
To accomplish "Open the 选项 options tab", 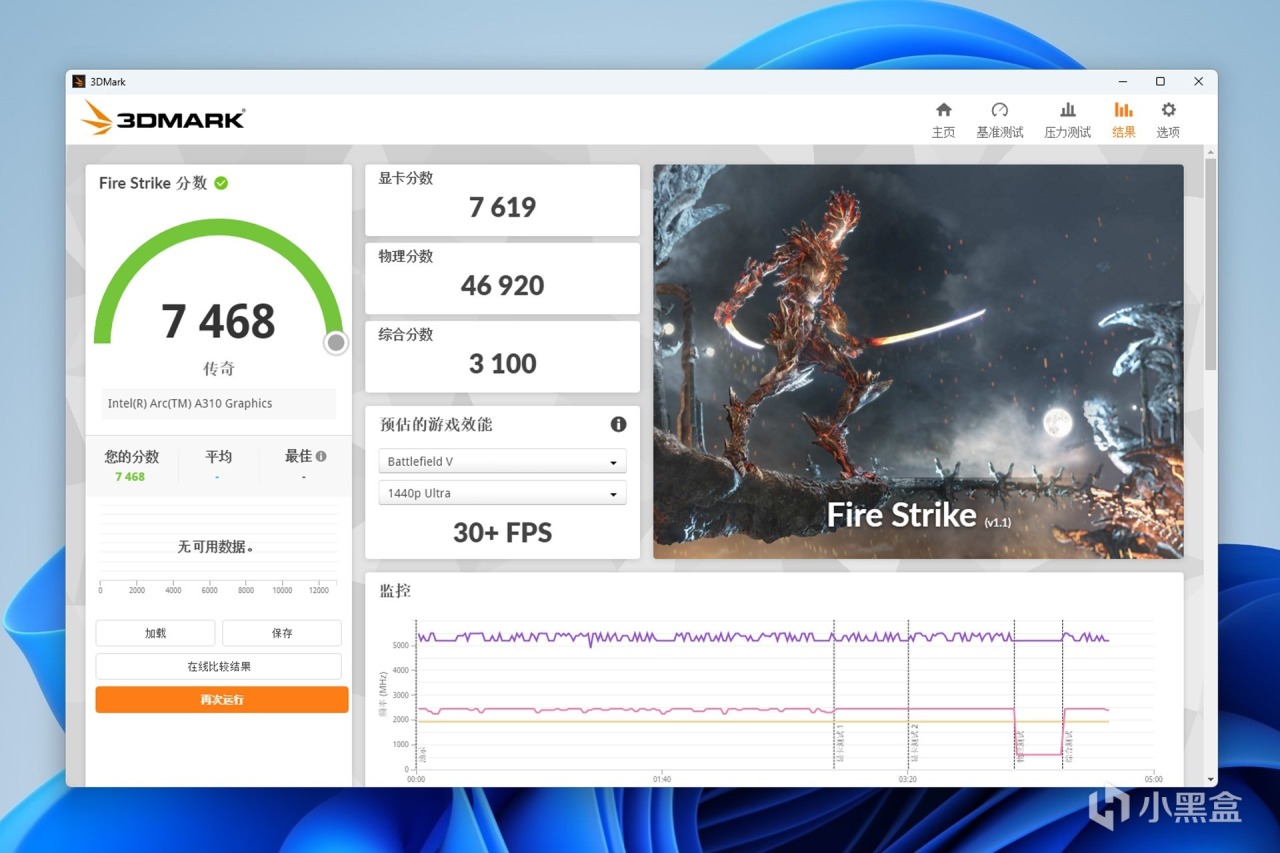I will click(x=1168, y=120).
